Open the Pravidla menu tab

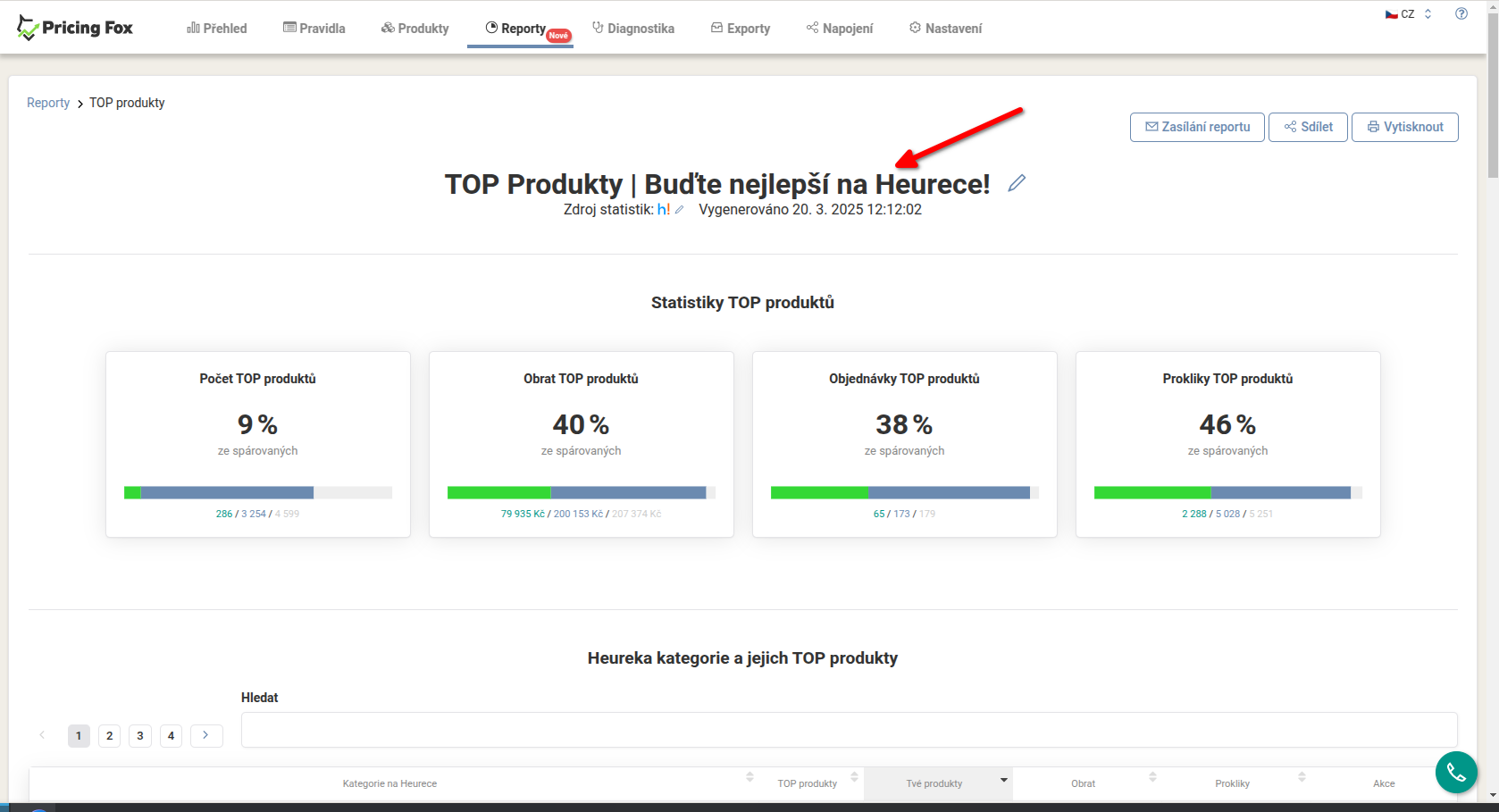coord(314,29)
